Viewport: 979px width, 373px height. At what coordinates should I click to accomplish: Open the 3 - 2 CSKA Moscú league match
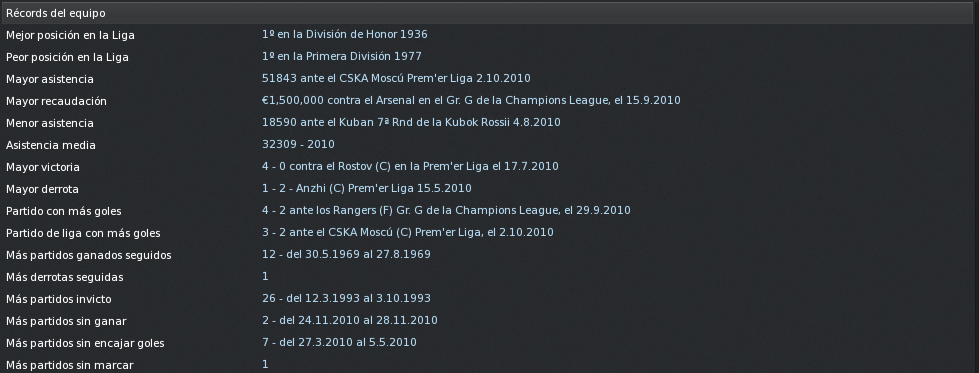[408, 232]
